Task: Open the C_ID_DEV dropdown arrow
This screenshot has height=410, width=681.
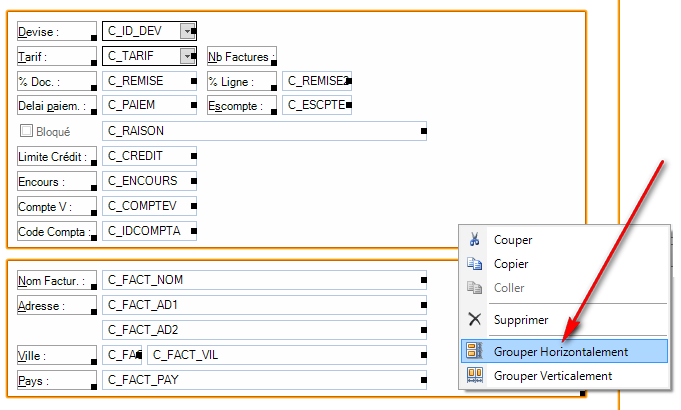Action: click(x=188, y=32)
